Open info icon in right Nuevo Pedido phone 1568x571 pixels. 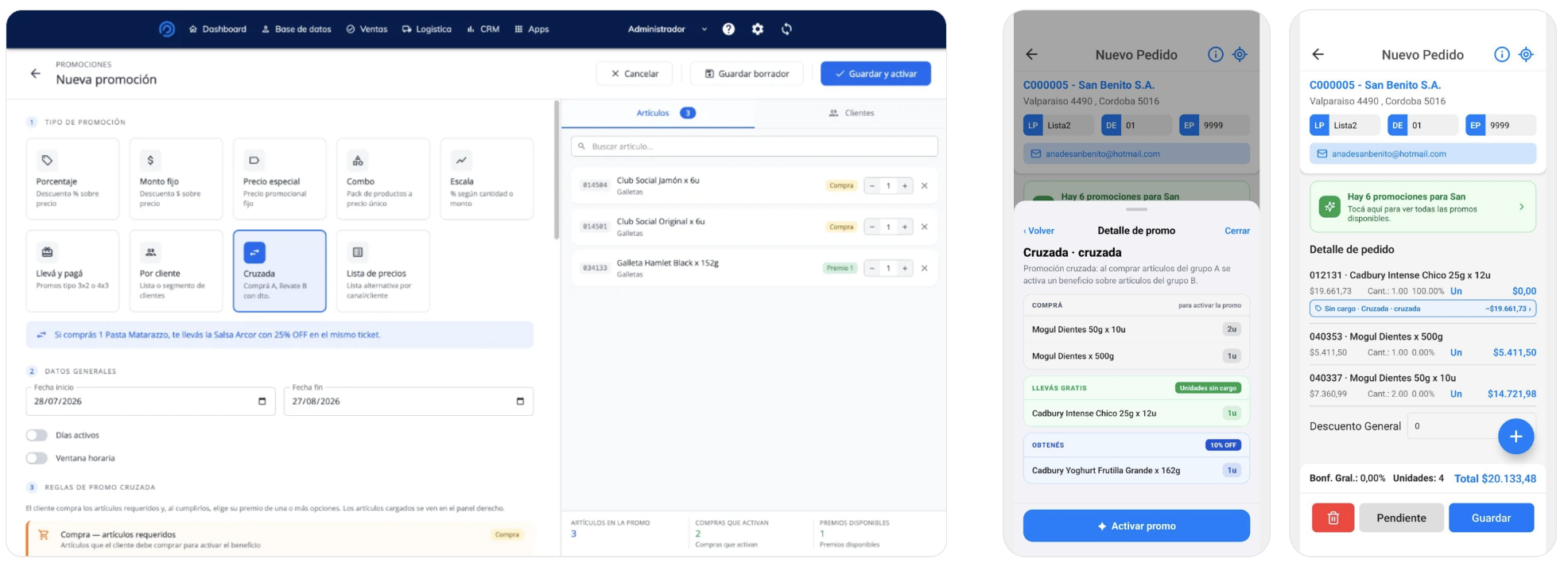click(x=1501, y=54)
